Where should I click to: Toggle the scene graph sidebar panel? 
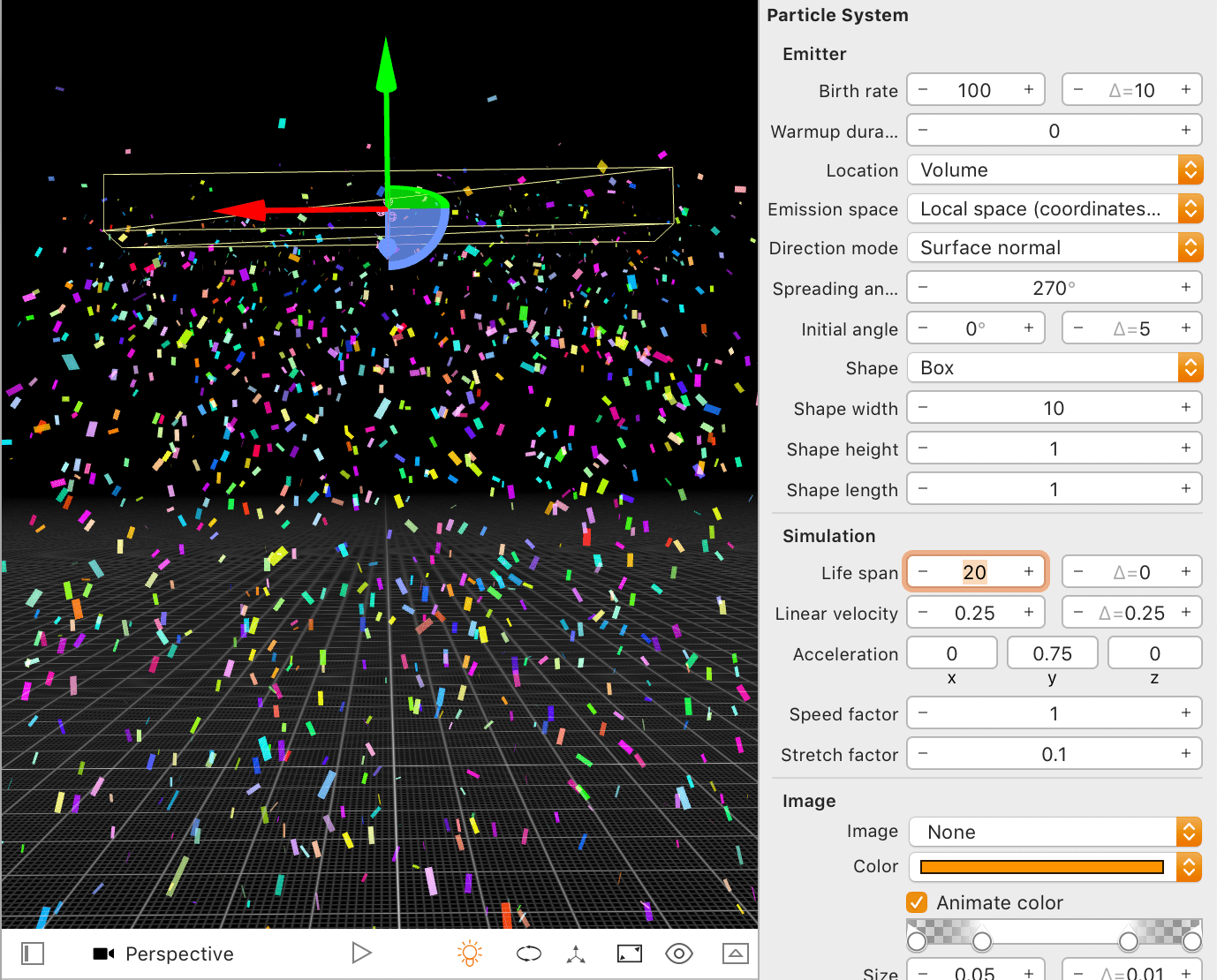tap(32, 954)
